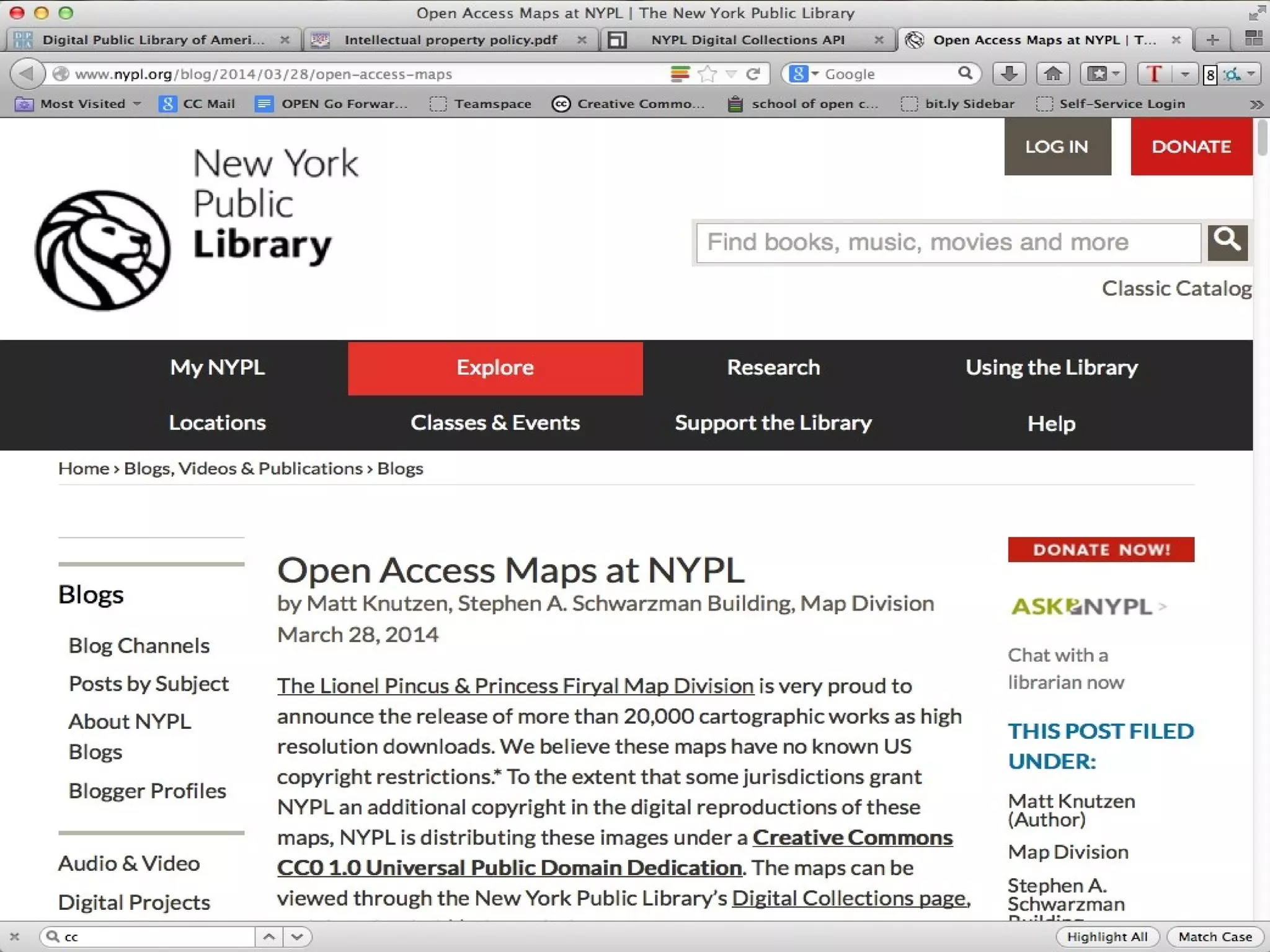Click the red DONATE button
This screenshot has height=952, width=1270.
point(1191,147)
